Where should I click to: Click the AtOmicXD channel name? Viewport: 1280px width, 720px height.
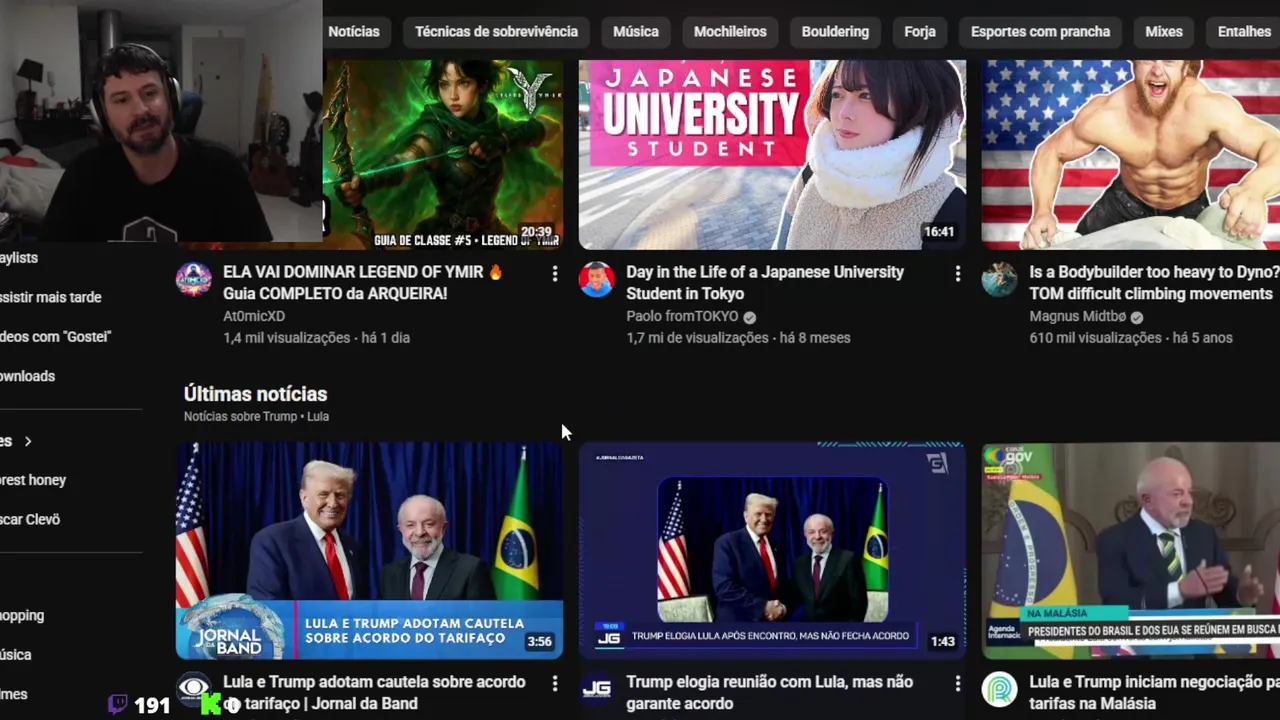pos(254,316)
